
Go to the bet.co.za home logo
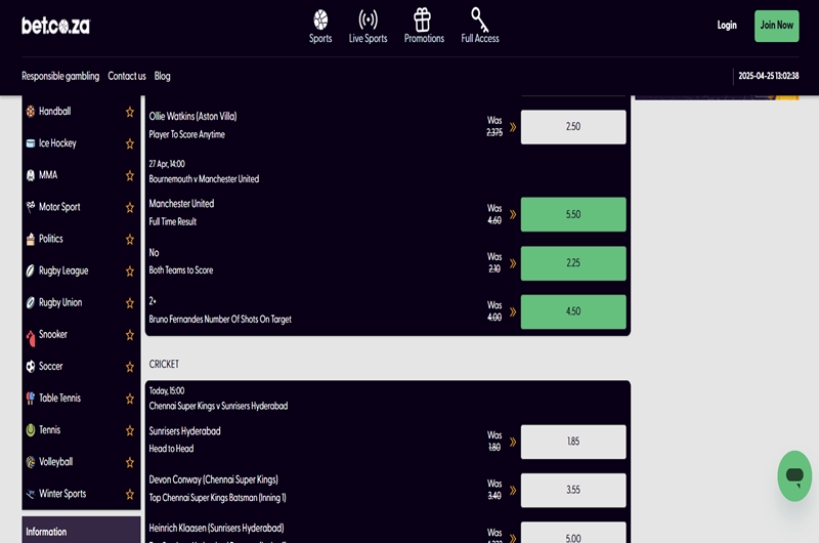tap(55, 26)
